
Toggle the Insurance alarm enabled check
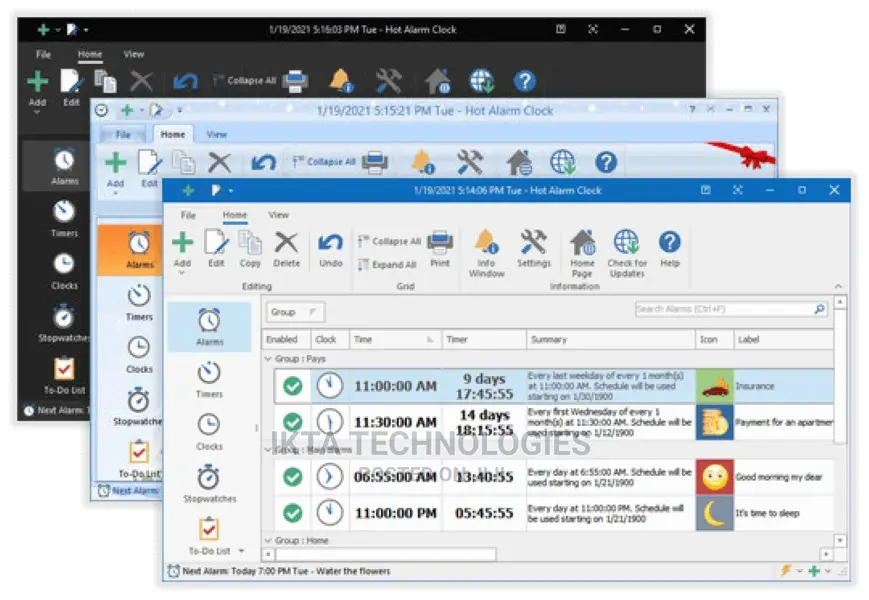pyautogui.click(x=293, y=386)
